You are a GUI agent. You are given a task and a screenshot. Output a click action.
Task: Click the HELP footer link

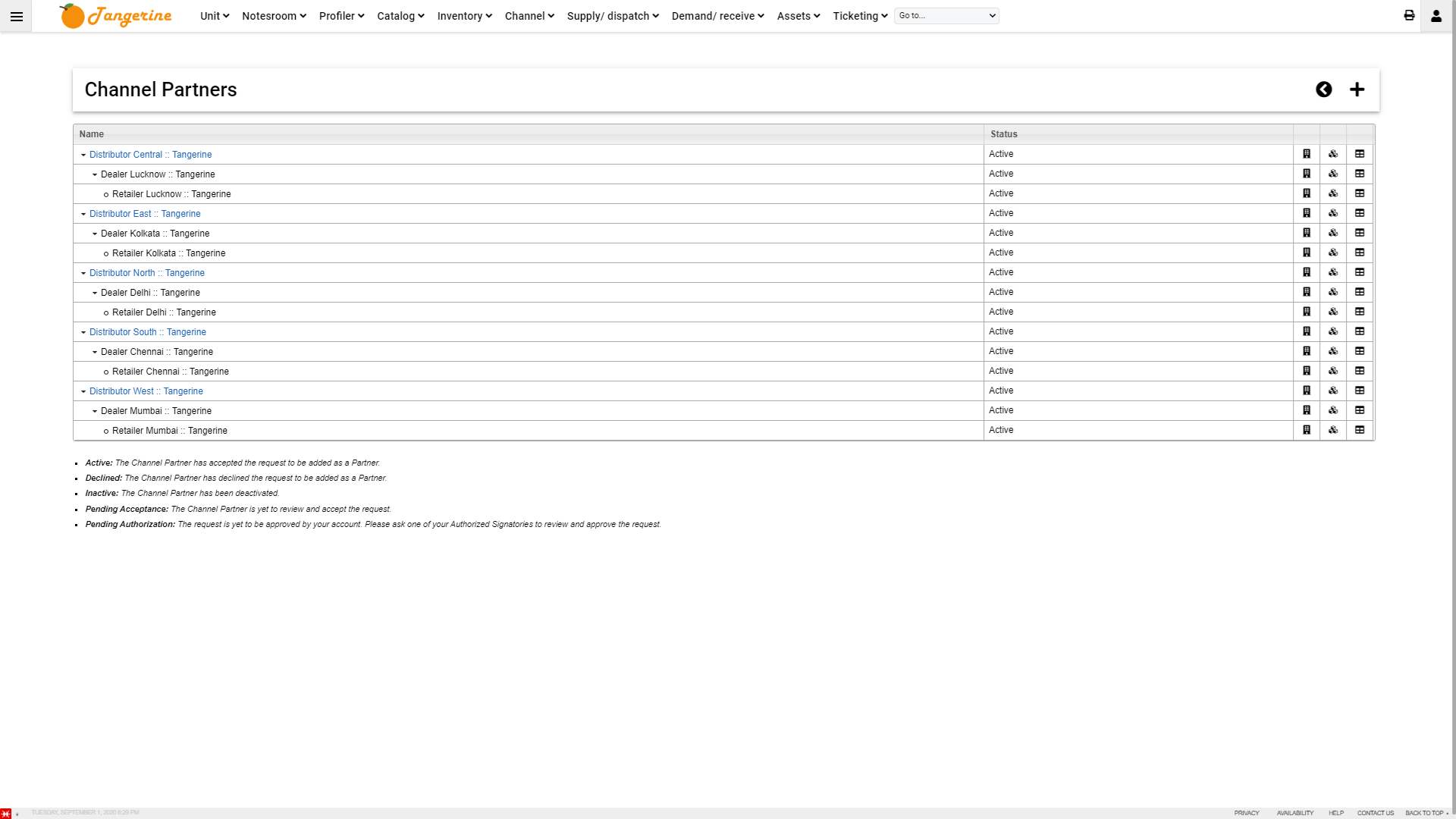click(x=1336, y=813)
